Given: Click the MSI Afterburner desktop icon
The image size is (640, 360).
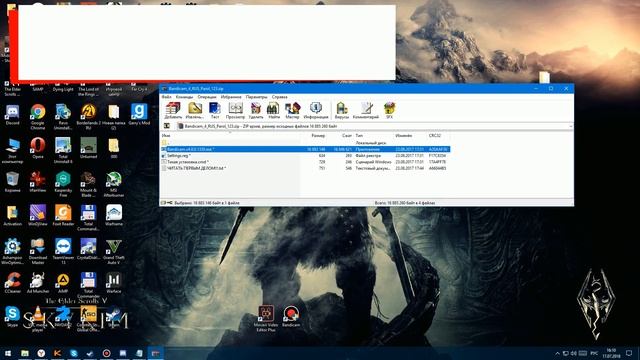Looking at the screenshot, I should click(113, 184).
